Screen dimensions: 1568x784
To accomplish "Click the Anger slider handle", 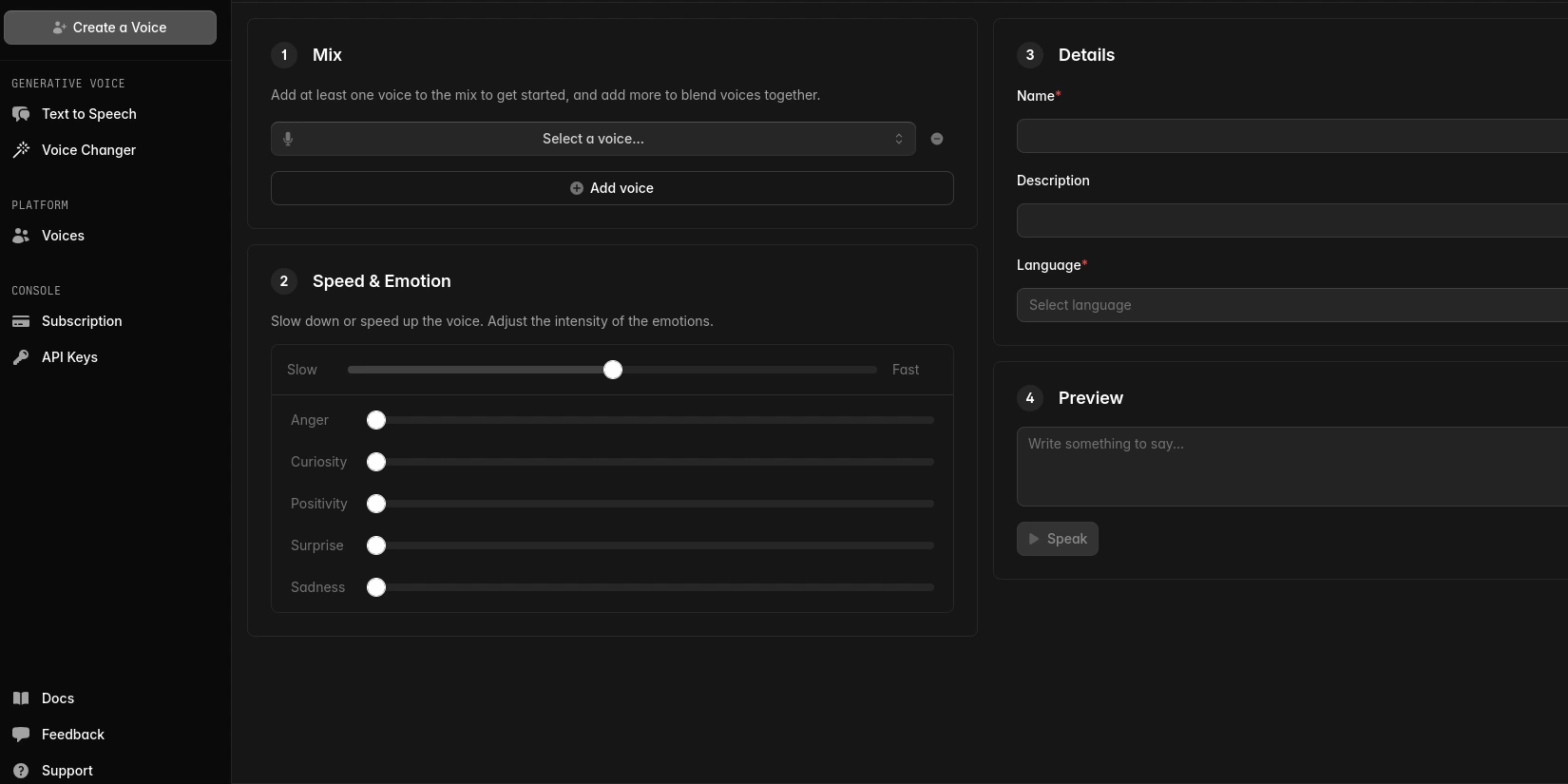I will coord(376,420).
